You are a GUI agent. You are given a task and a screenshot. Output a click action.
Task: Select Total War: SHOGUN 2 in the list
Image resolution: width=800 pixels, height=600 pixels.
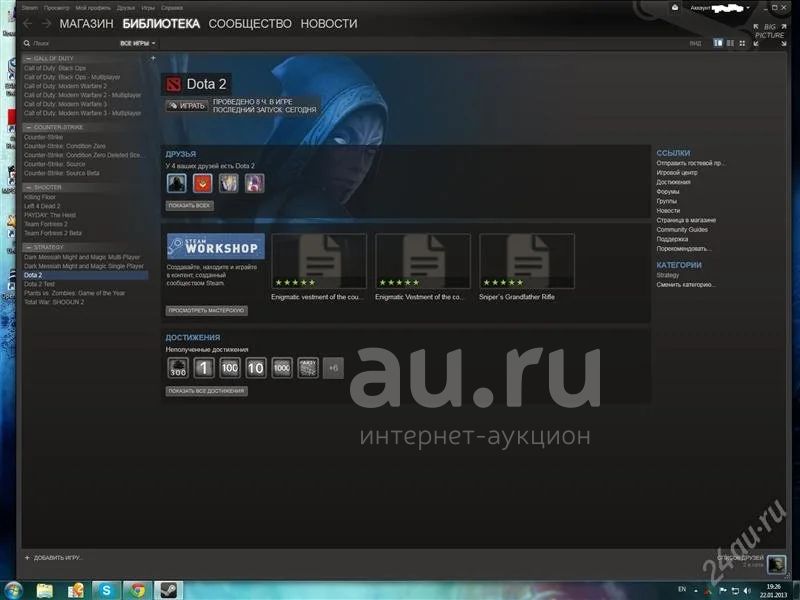[54, 302]
